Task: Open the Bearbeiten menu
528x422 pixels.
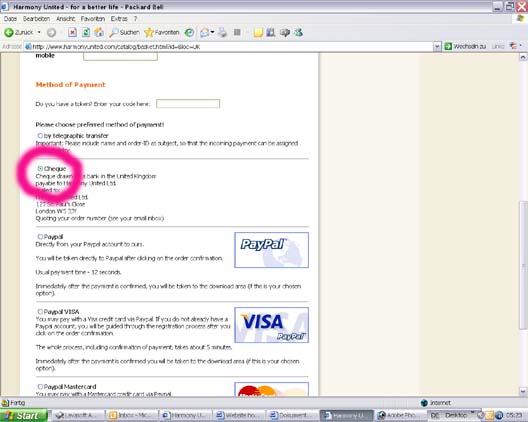Action: point(36,19)
